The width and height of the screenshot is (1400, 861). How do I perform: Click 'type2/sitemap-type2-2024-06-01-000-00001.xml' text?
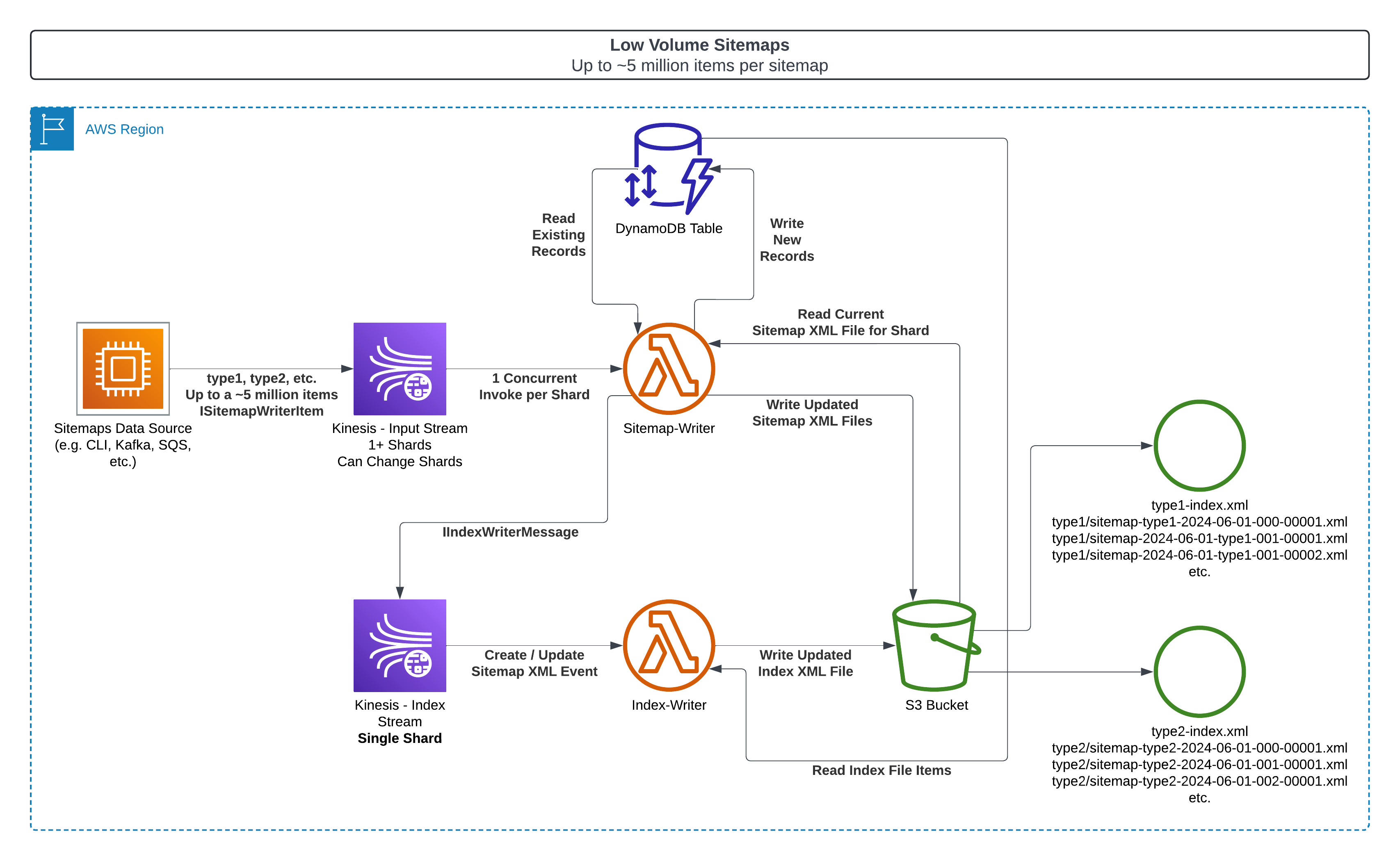1199,748
